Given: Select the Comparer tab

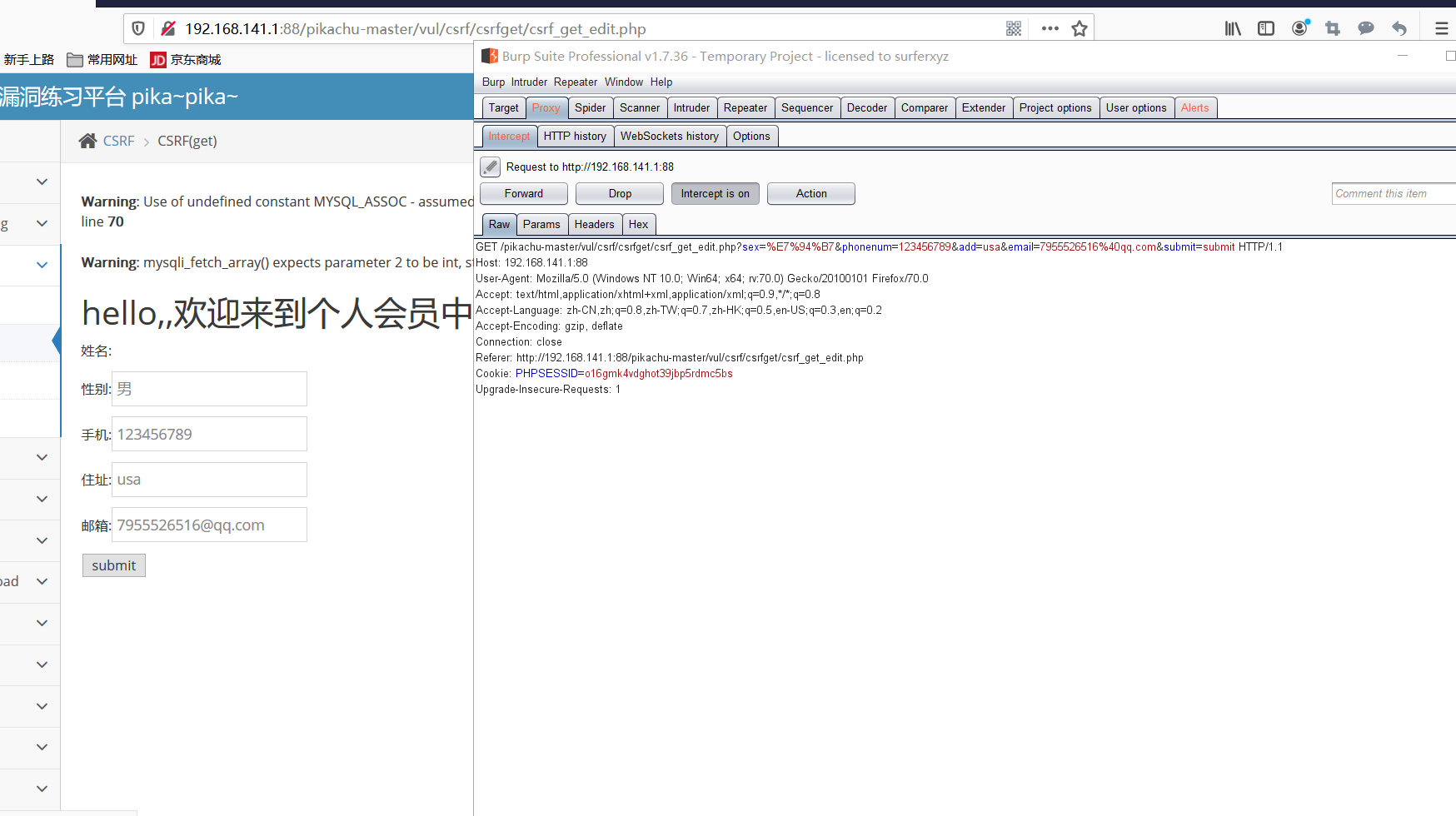Looking at the screenshot, I should point(925,108).
